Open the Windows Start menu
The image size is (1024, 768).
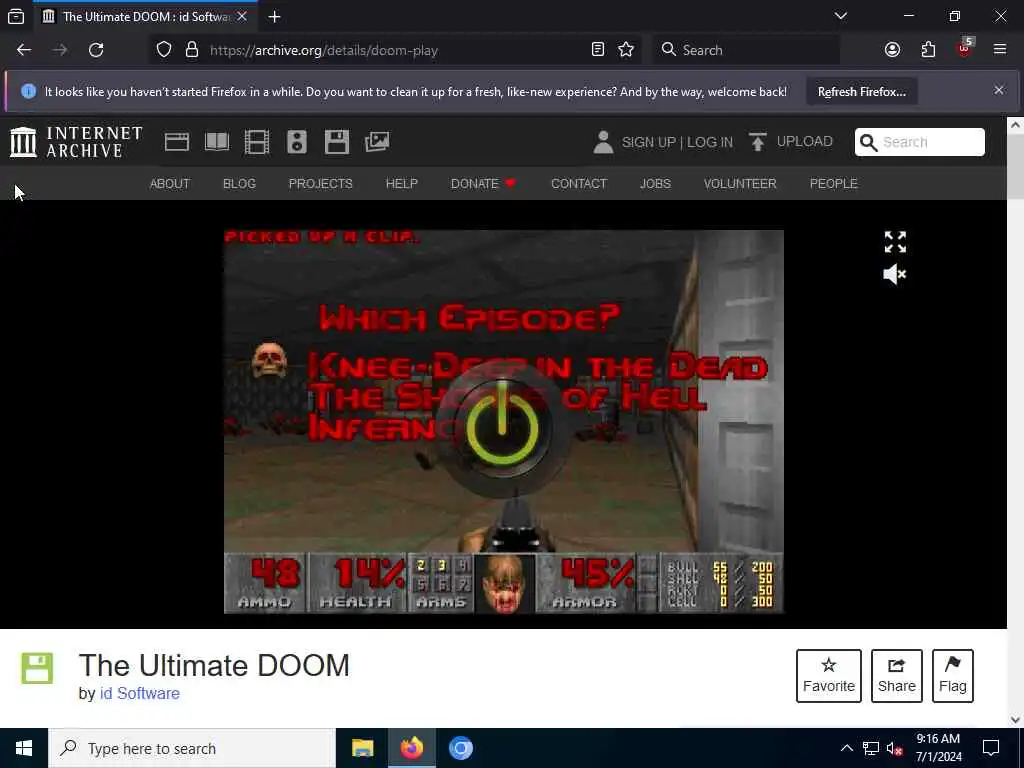click(24, 748)
